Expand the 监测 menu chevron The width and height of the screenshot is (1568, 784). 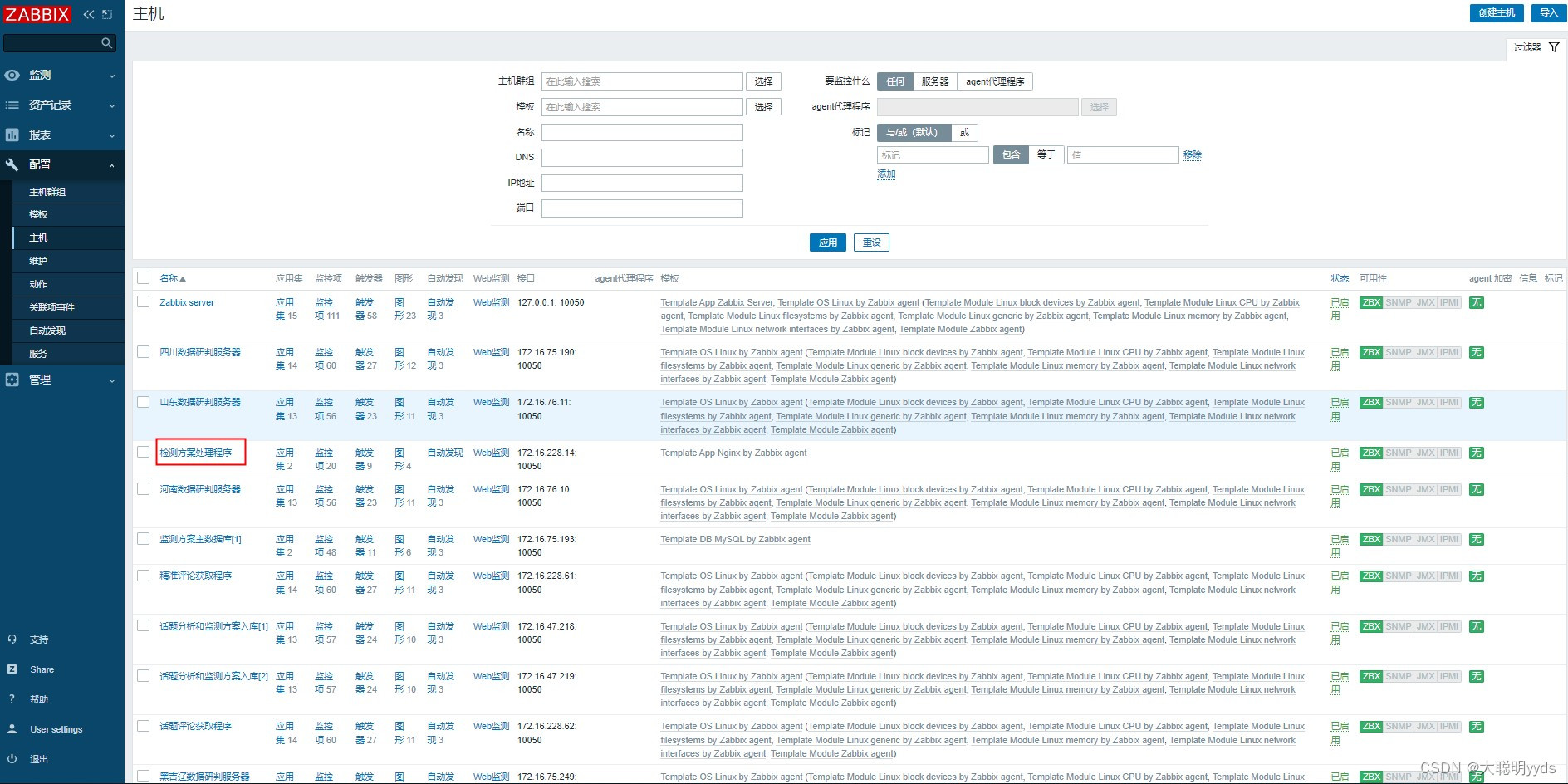tap(112, 76)
